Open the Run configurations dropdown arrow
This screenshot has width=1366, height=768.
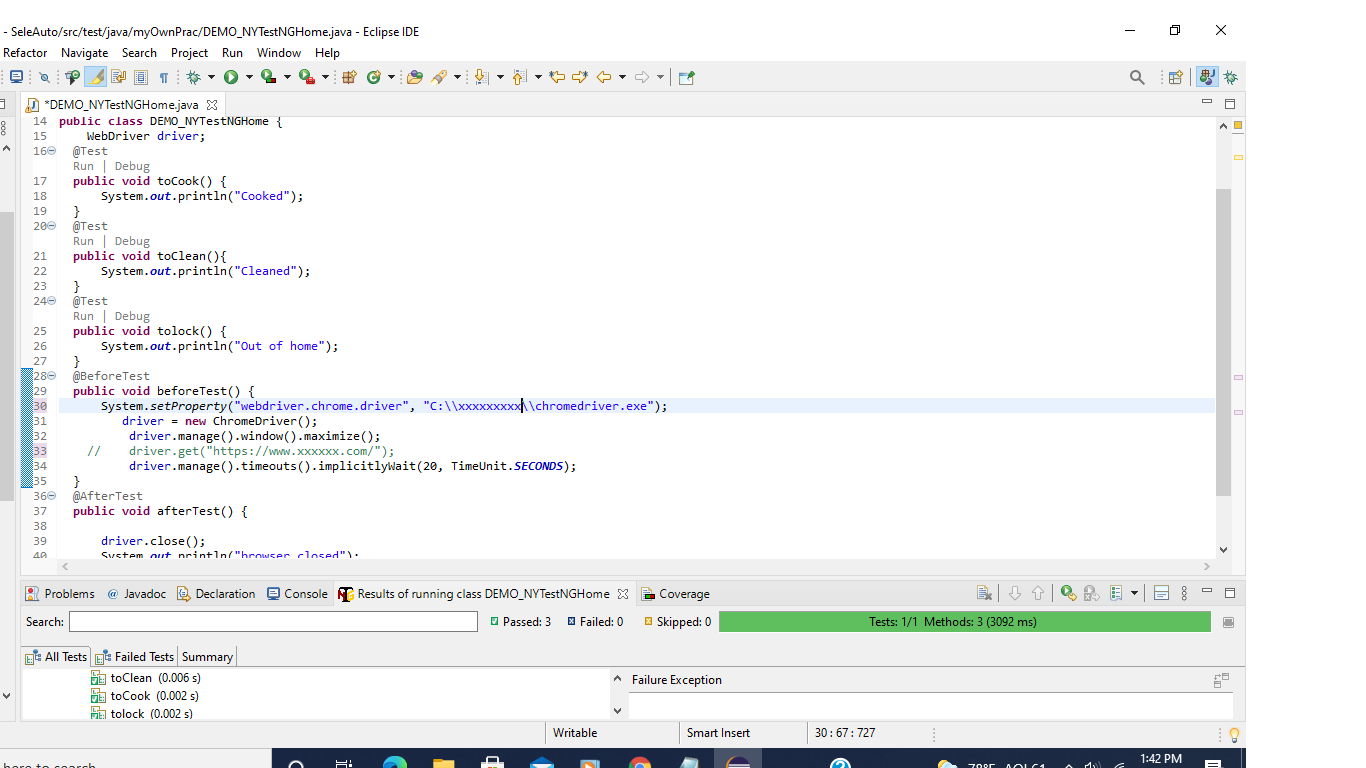click(x=249, y=76)
